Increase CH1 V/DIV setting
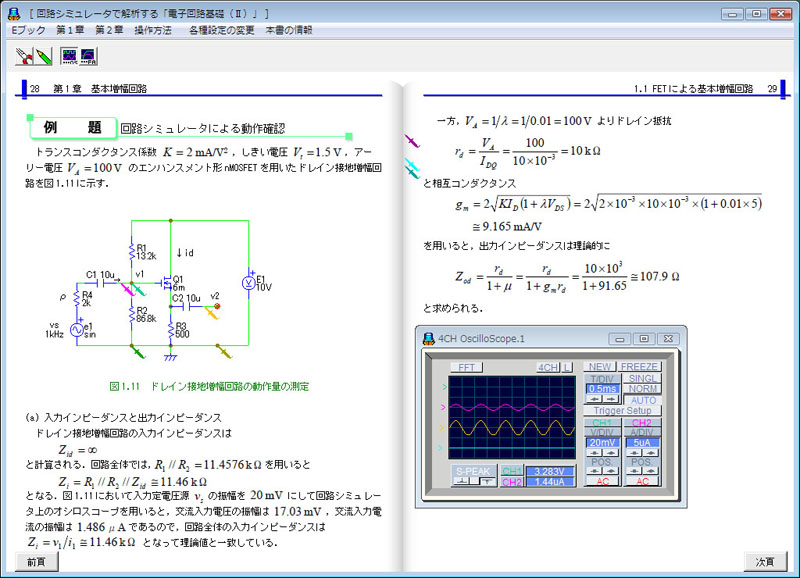 point(611,453)
